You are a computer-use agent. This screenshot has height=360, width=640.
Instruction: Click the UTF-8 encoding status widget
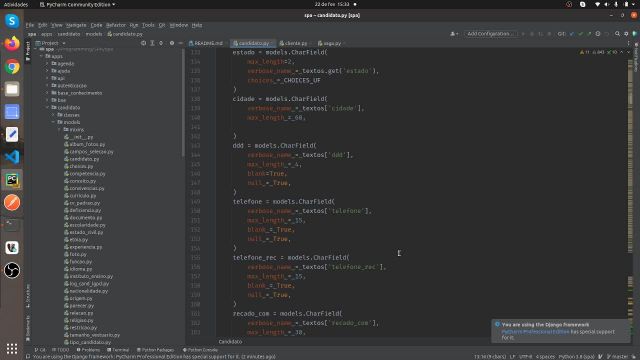[525, 357]
